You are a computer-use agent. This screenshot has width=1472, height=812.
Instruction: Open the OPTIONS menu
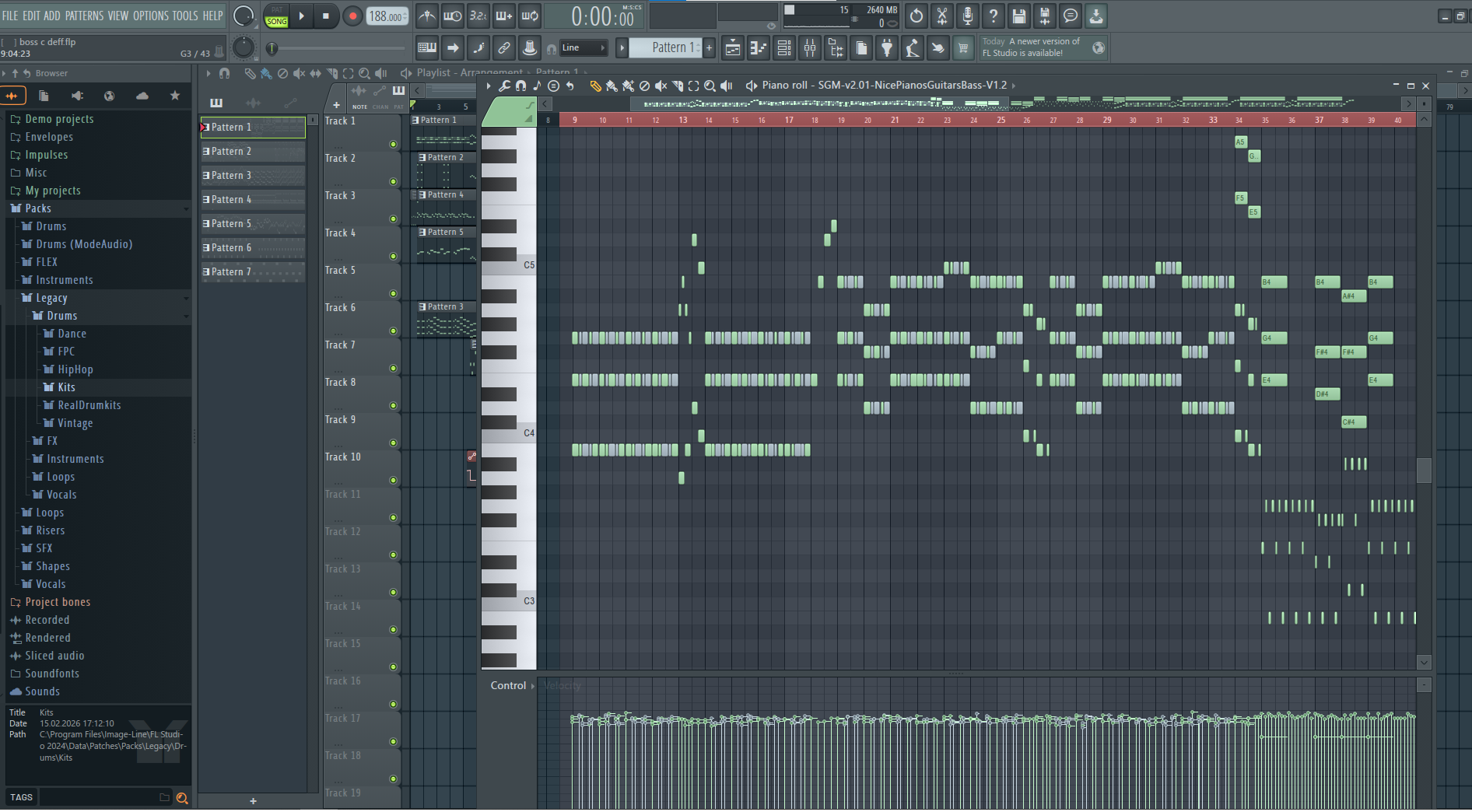pos(151,16)
